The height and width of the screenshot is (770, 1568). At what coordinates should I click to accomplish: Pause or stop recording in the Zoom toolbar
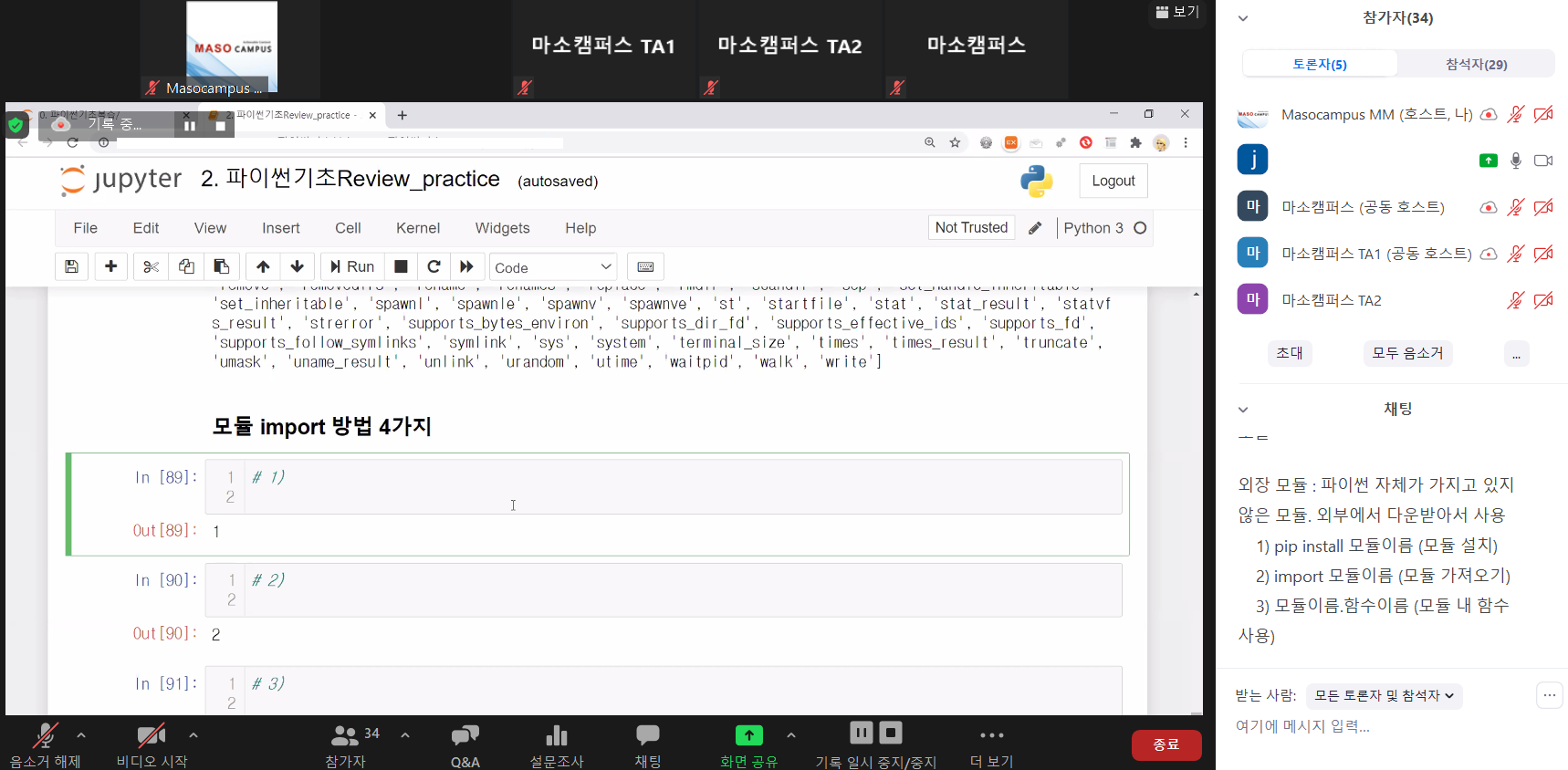(875, 744)
